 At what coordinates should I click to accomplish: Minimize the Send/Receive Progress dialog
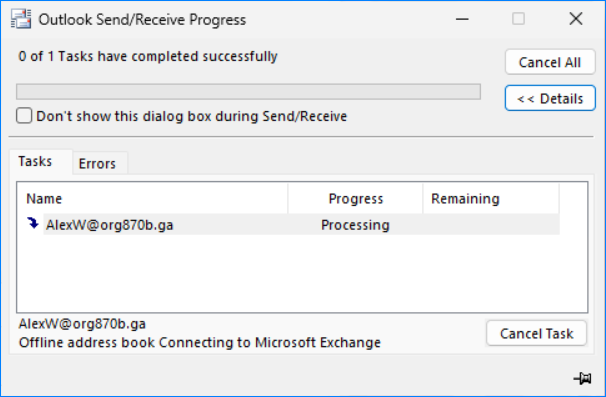(462, 19)
